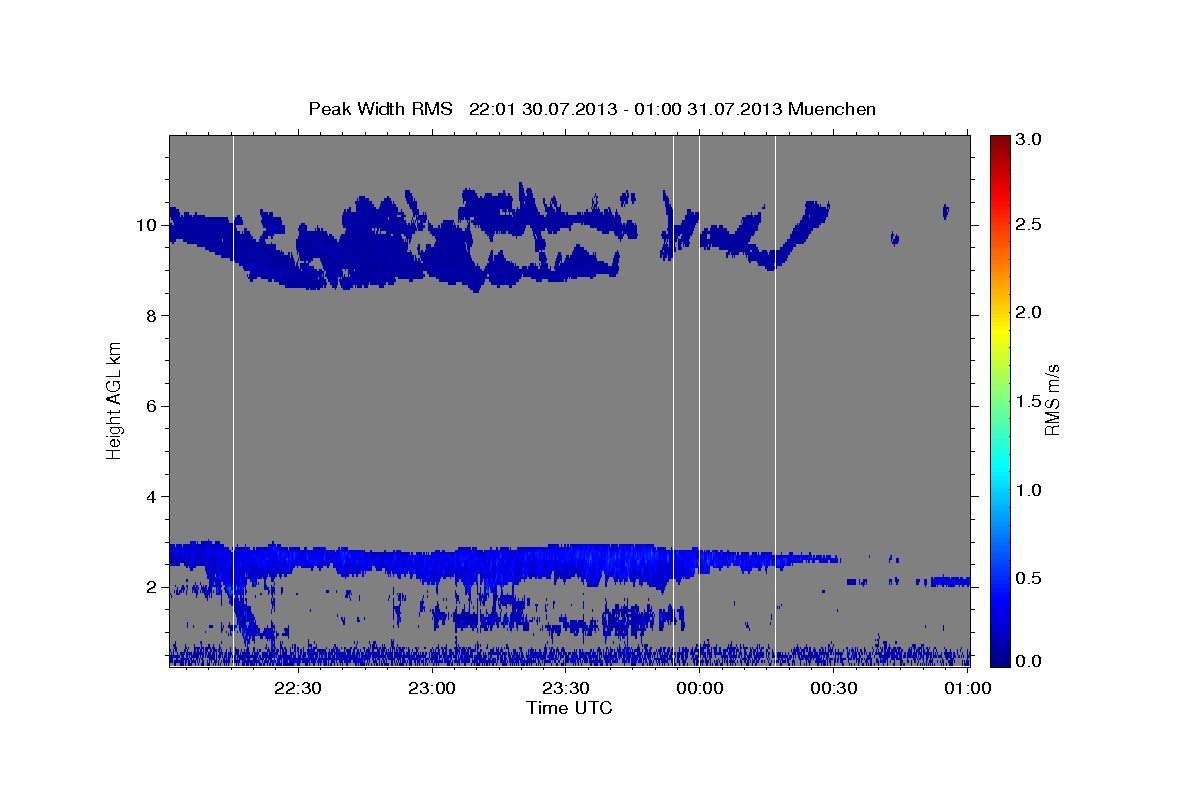Click the 1.5 colorbar value
Viewport: 1200px width, 800px height.
(x=1030, y=401)
